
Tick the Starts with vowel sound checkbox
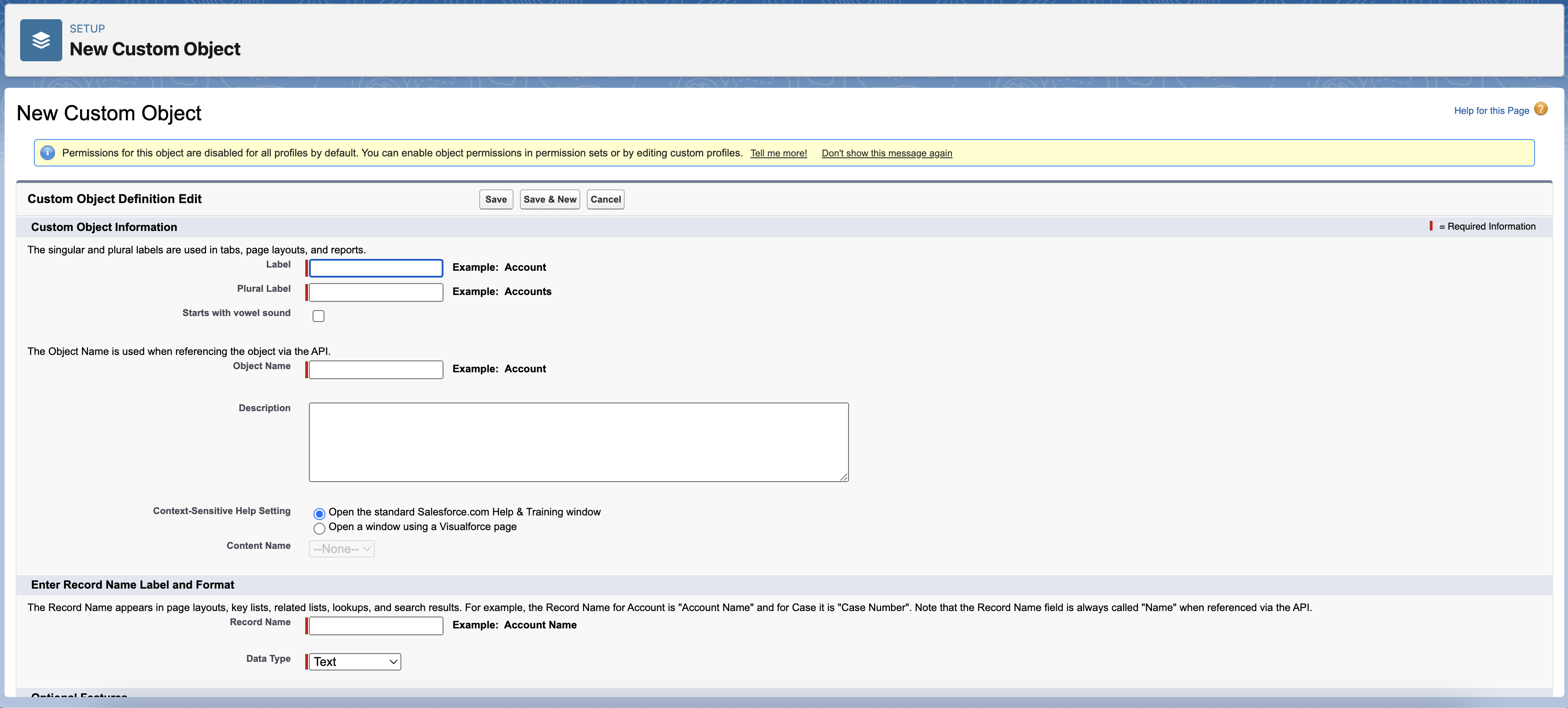coord(319,316)
